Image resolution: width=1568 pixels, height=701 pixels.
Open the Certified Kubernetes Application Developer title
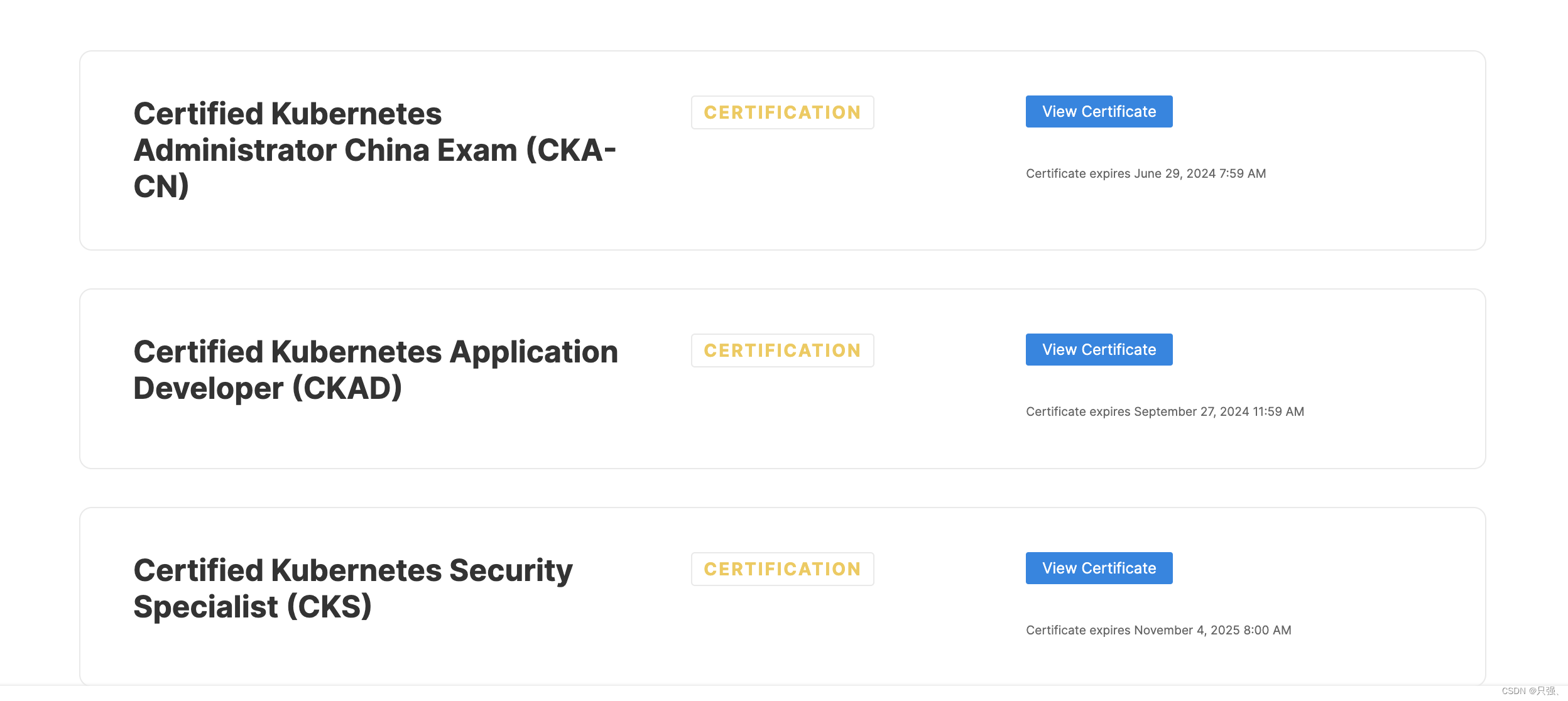pyautogui.click(x=375, y=369)
